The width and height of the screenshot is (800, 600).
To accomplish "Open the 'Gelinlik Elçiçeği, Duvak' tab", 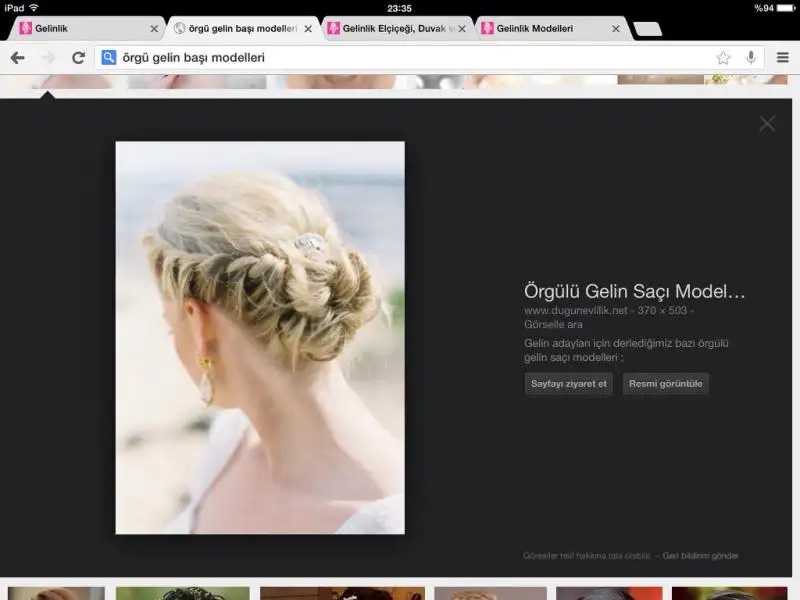I will point(392,29).
